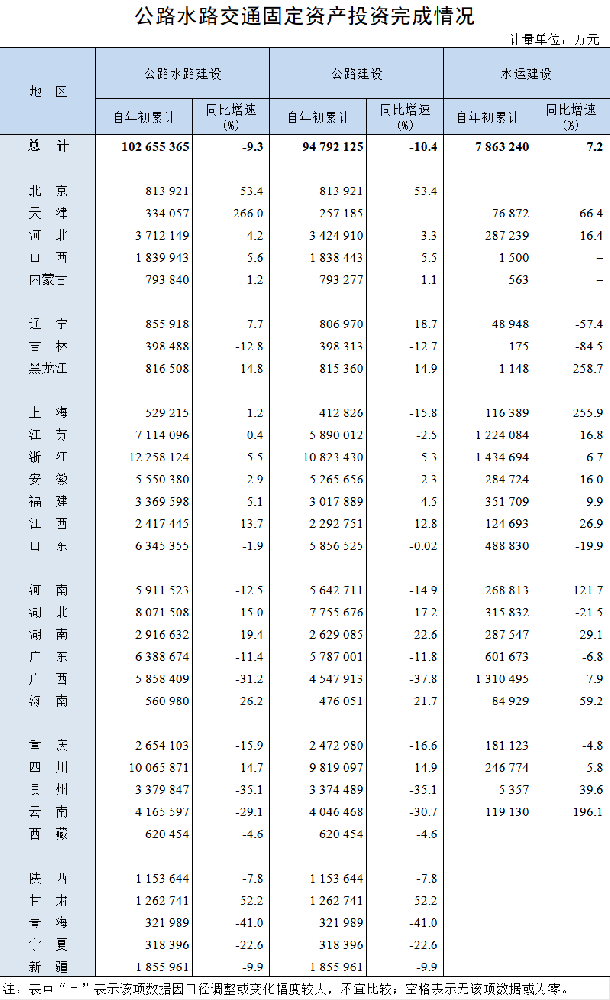
Task: Click the 江苏 row label
Action: pos(48,435)
